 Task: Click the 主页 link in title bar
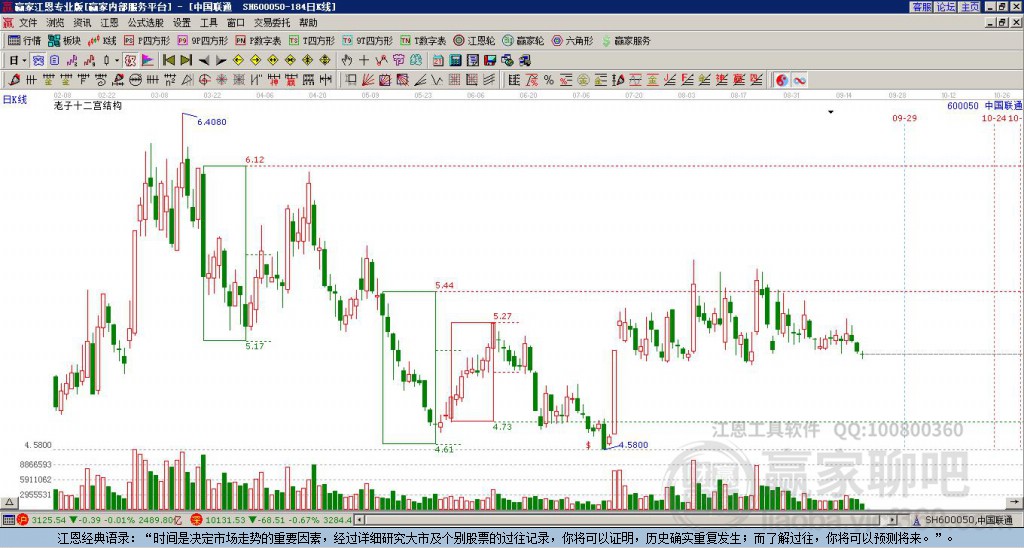pos(970,7)
